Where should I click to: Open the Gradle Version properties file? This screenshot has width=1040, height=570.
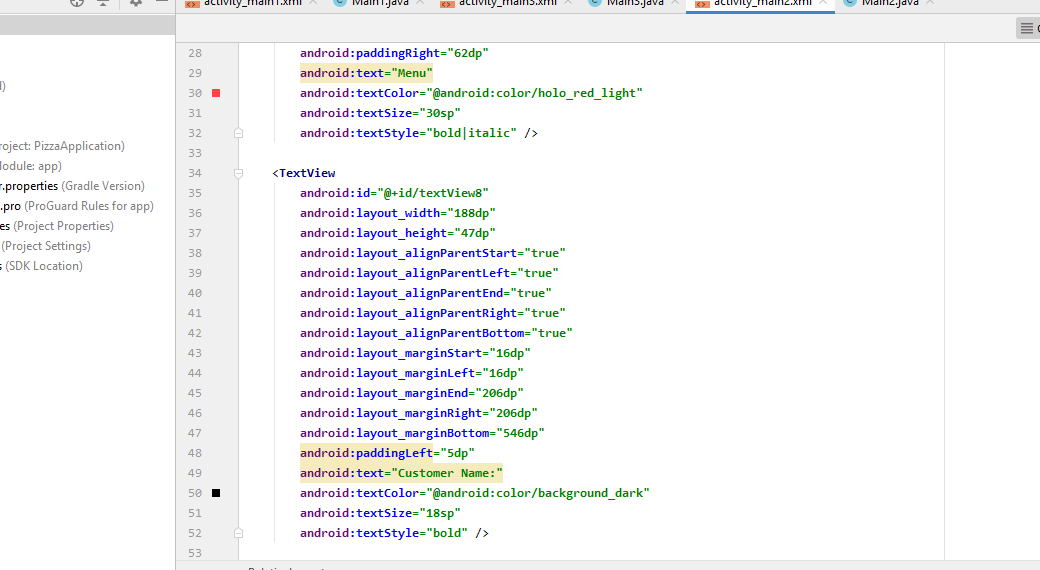[x=72, y=186]
